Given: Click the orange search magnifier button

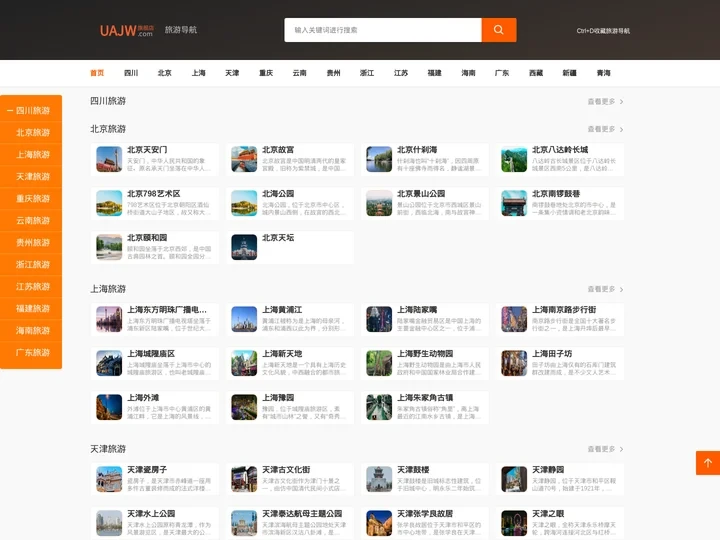Looking at the screenshot, I should 499,30.
